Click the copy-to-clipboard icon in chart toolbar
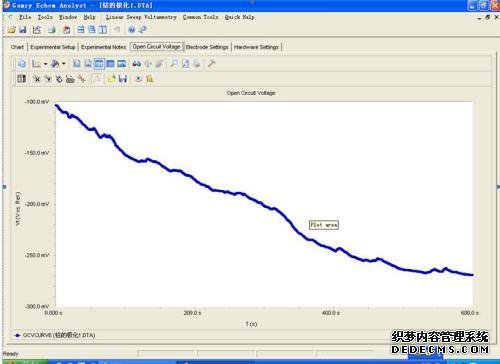 click(x=22, y=63)
